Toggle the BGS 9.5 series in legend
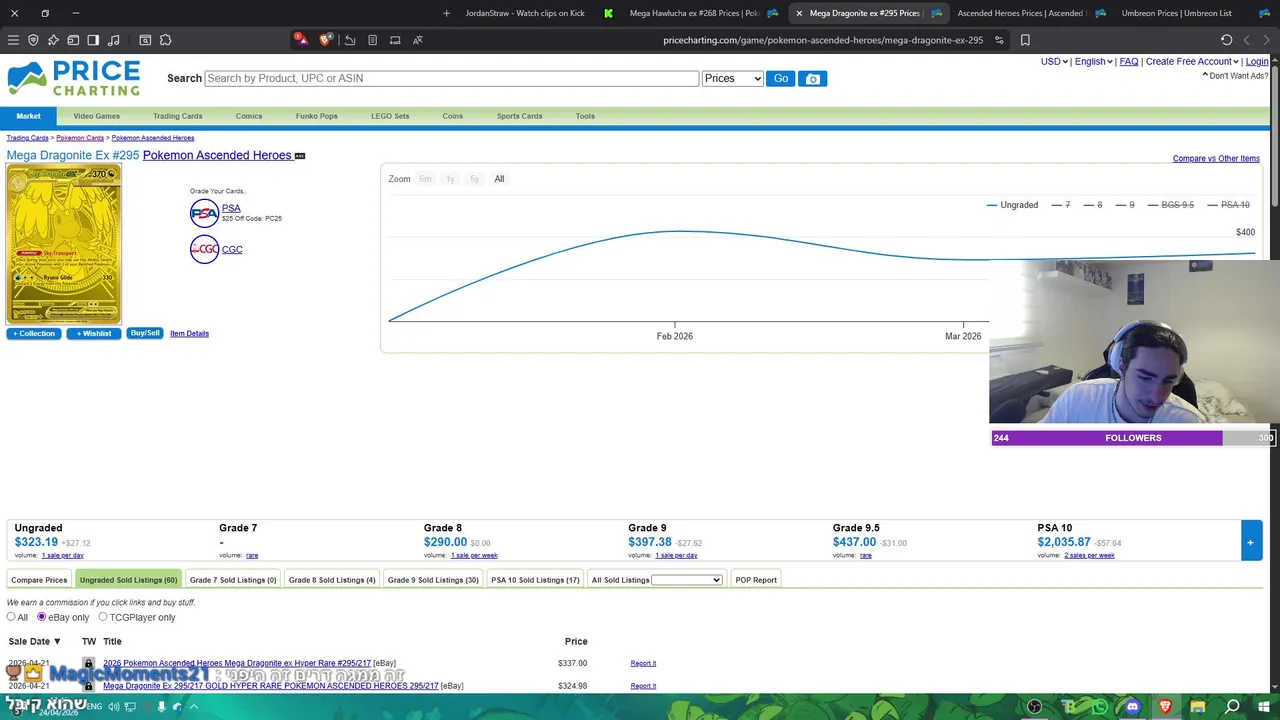This screenshot has height=720, width=1280. pyautogui.click(x=1171, y=205)
